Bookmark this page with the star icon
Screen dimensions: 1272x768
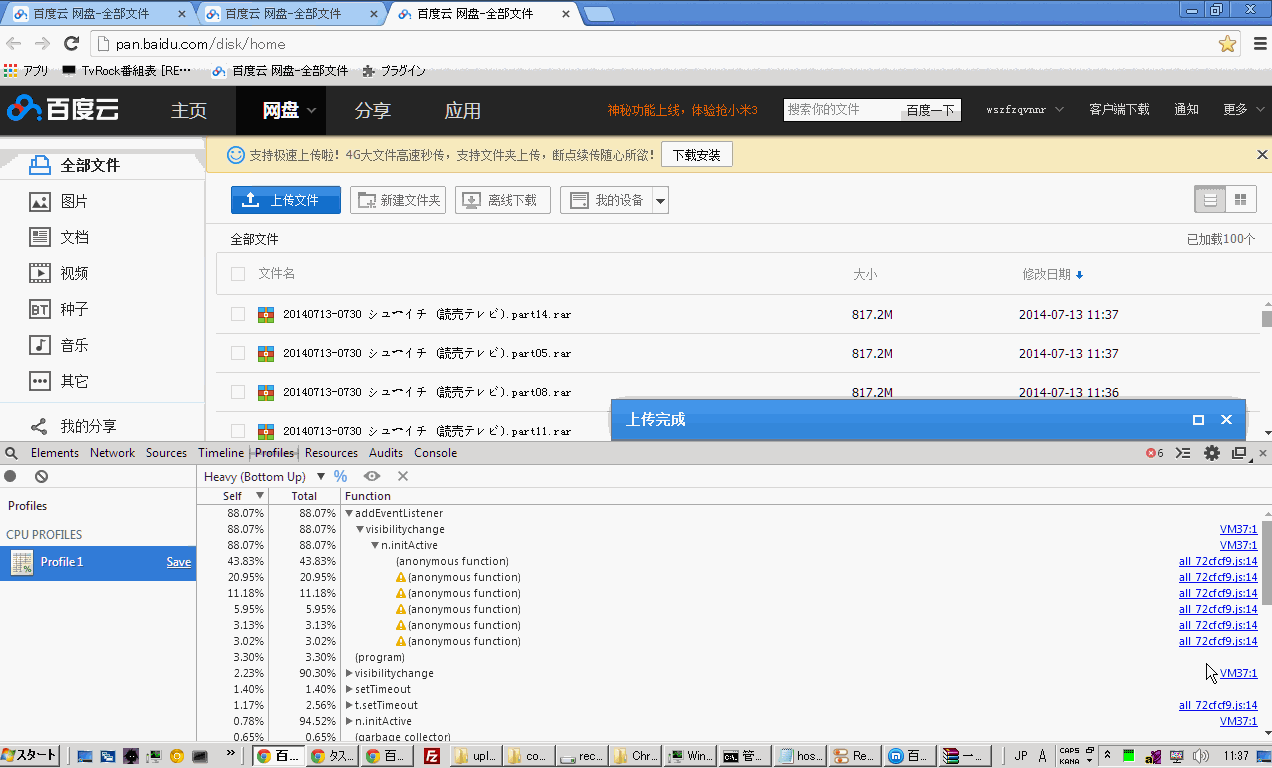point(1228,44)
